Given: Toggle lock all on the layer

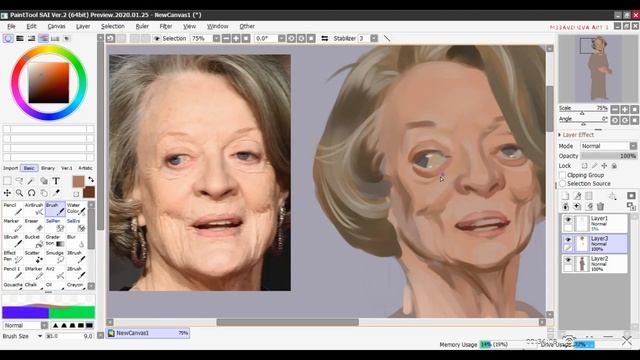Looking at the screenshot, I should coord(614,166).
